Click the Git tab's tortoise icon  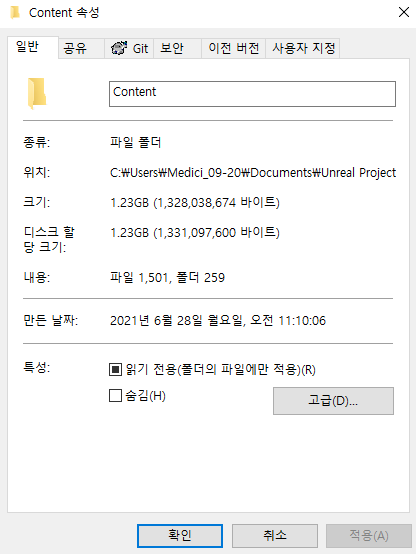point(119,48)
